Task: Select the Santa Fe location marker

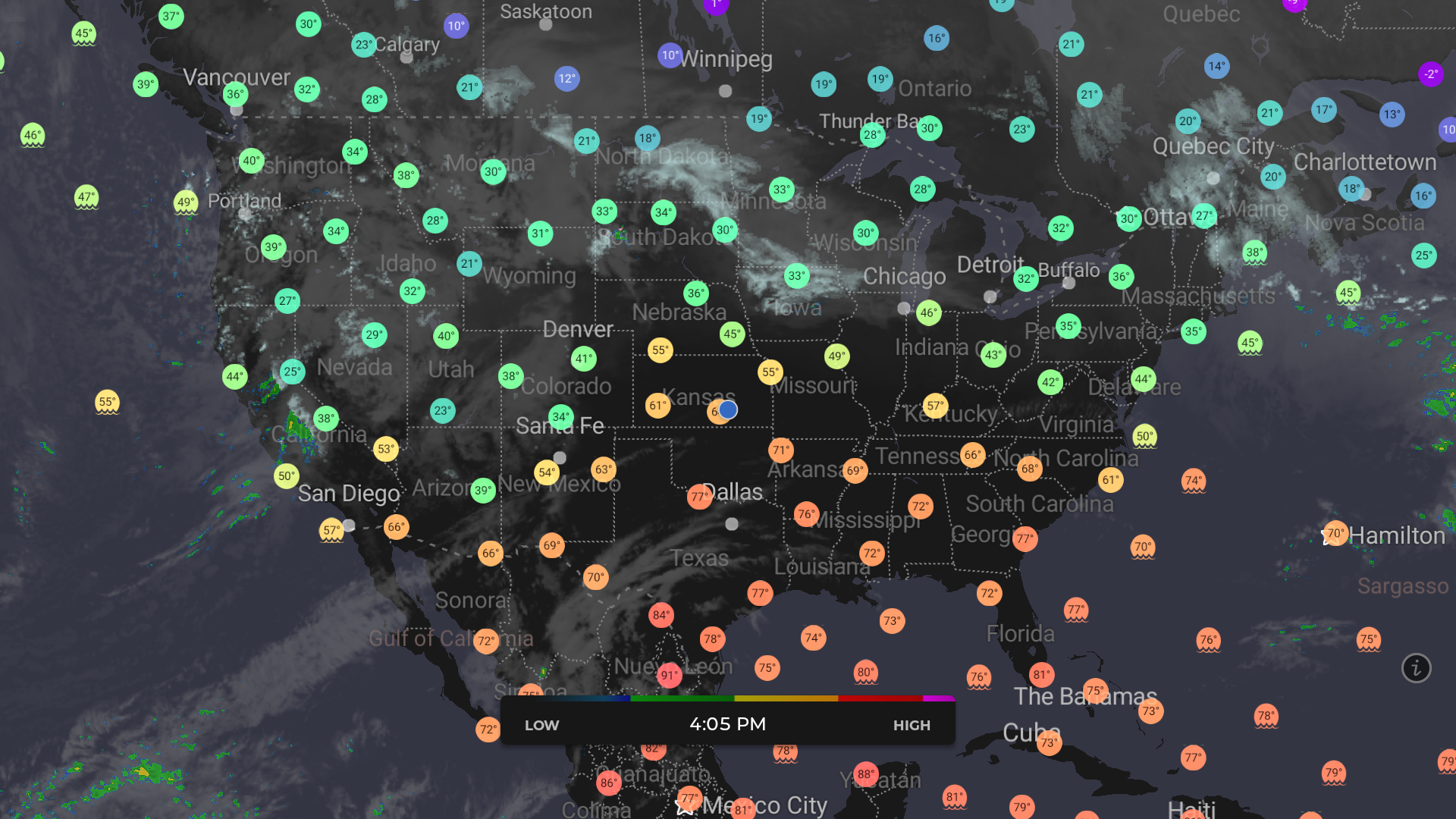Action: [x=559, y=457]
